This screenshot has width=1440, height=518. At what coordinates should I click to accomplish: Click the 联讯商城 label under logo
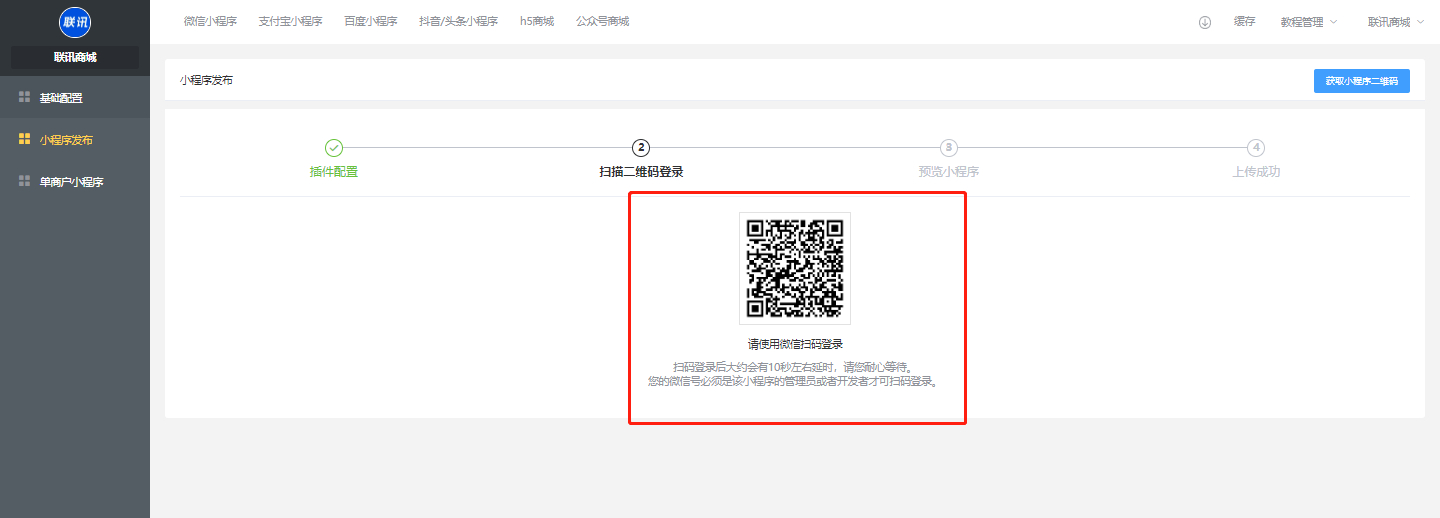point(75,58)
